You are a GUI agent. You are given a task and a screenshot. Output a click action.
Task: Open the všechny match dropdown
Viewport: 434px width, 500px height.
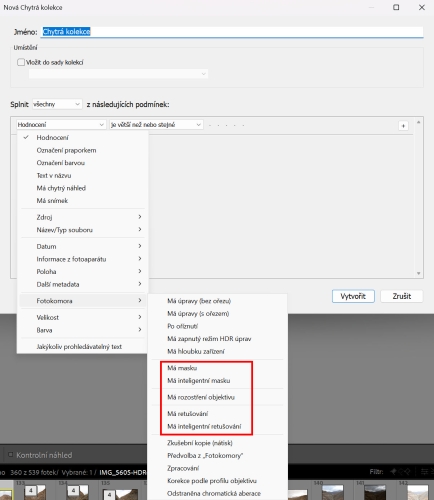point(57,104)
